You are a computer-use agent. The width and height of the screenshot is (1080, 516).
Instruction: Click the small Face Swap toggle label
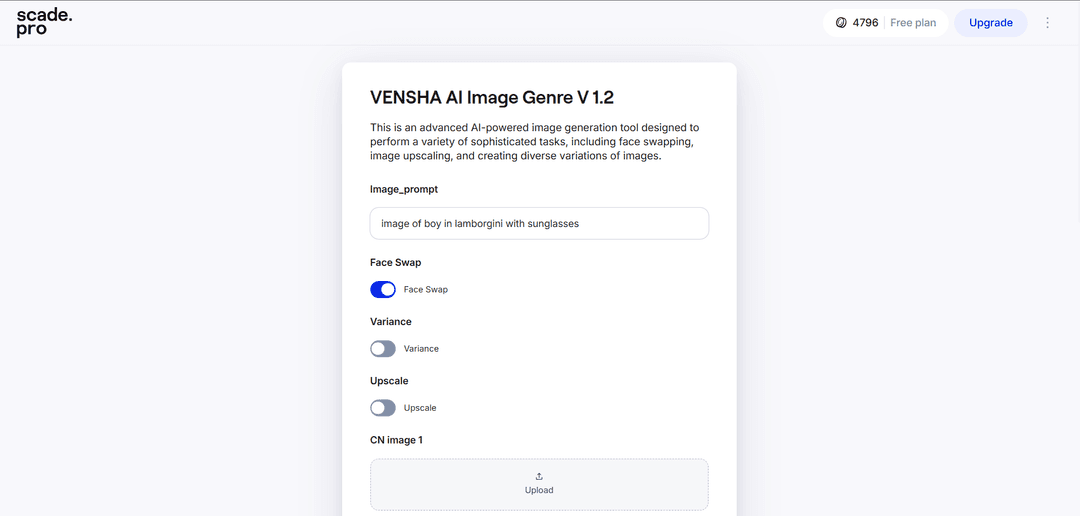tap(426, 289)
